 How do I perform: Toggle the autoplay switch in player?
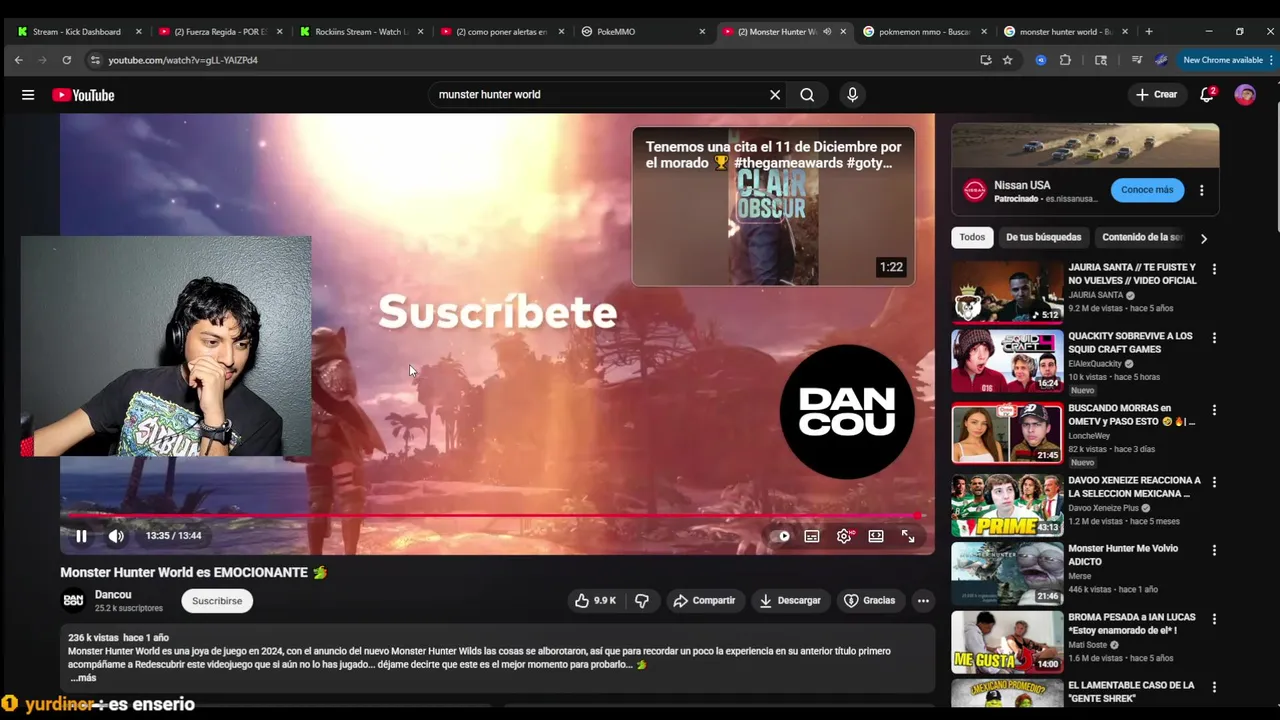(783, 536)
